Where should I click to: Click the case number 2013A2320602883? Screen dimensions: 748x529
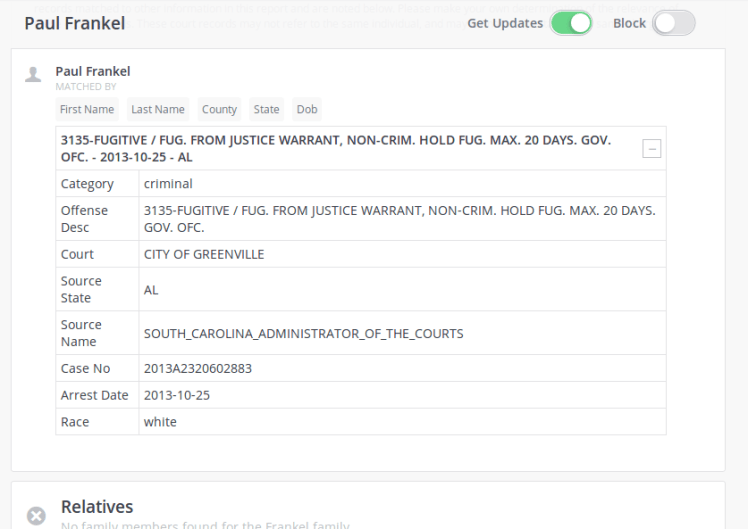pos(198,368)
